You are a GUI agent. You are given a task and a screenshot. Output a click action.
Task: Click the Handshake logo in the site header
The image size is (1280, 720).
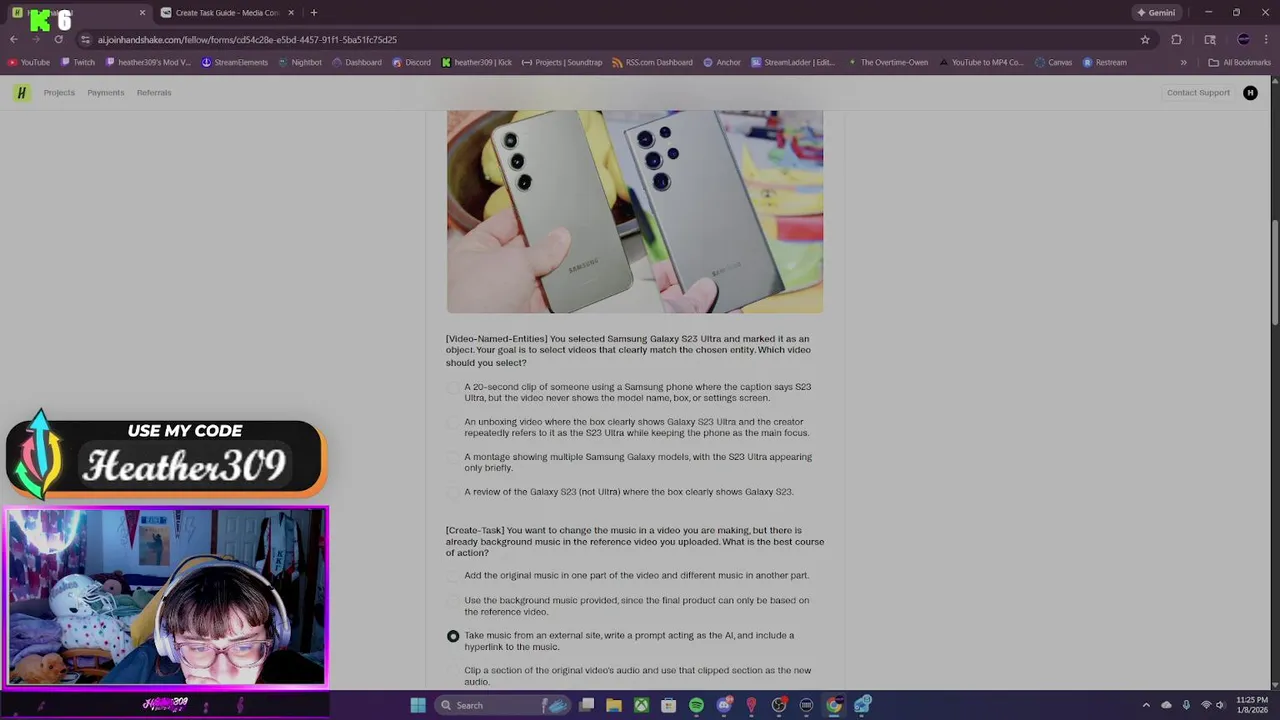(x=22, y=92)
